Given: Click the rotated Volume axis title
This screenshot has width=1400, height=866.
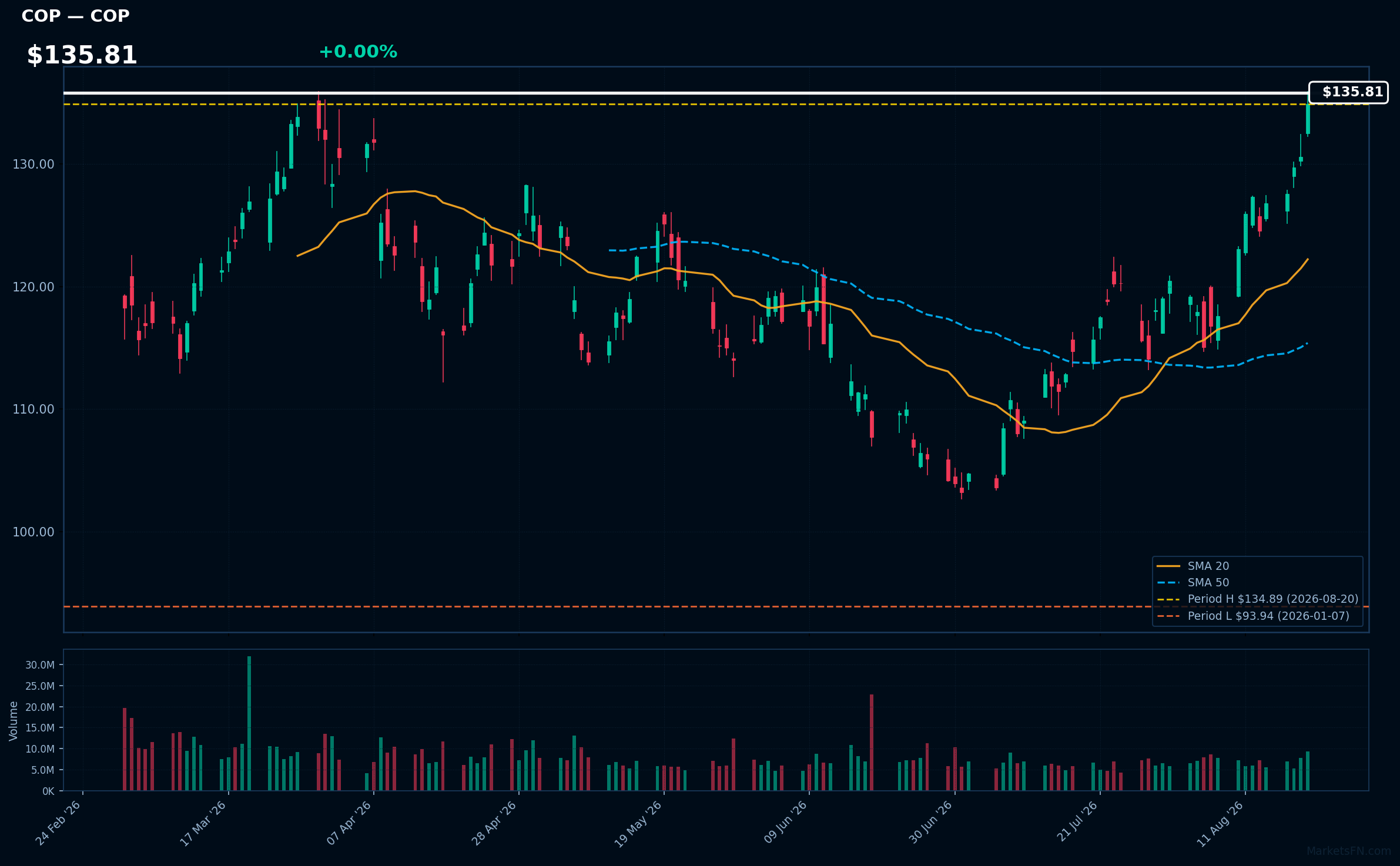Looking at the screenshot, I should [x=14, y=721].
